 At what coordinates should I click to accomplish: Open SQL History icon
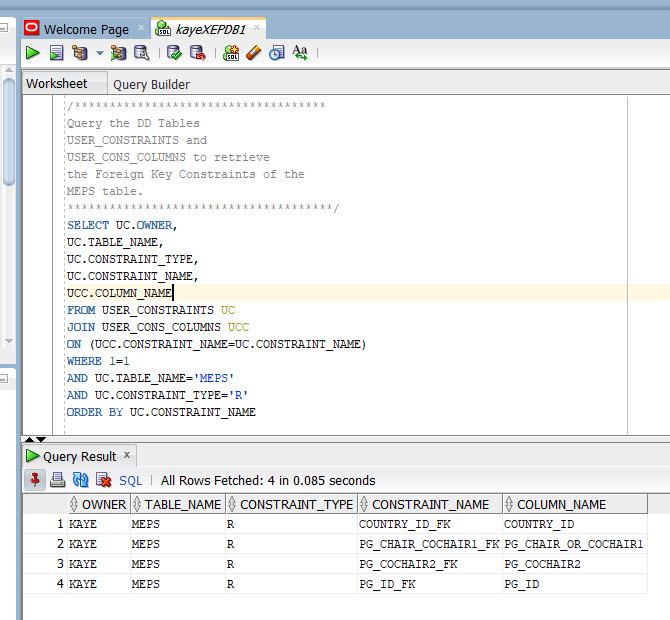click(x=277, y=53)
